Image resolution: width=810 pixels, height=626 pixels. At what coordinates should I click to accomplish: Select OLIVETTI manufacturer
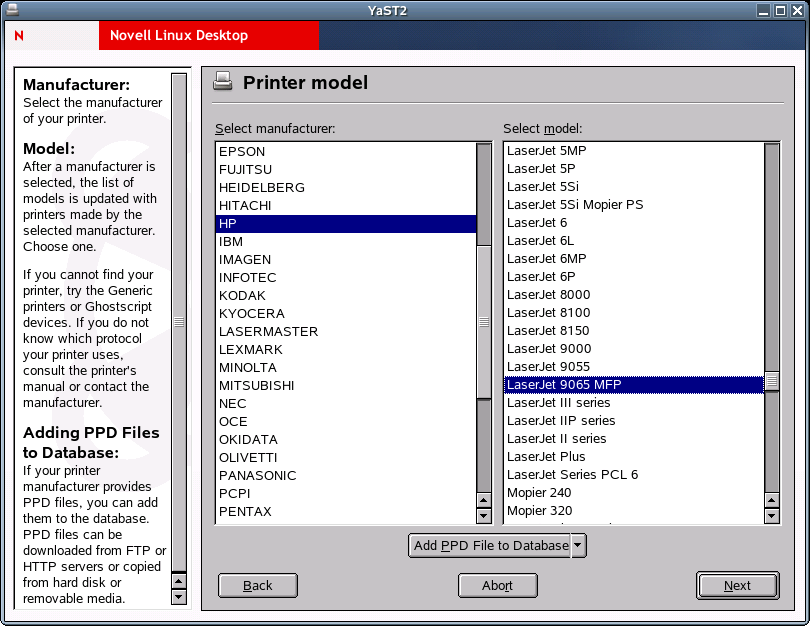pos(346,458)
